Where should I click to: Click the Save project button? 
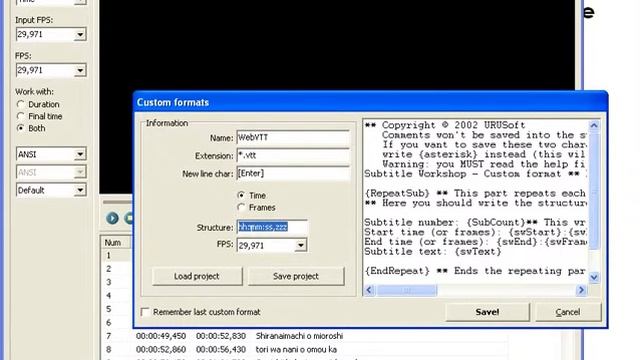(x=296, y=276)
